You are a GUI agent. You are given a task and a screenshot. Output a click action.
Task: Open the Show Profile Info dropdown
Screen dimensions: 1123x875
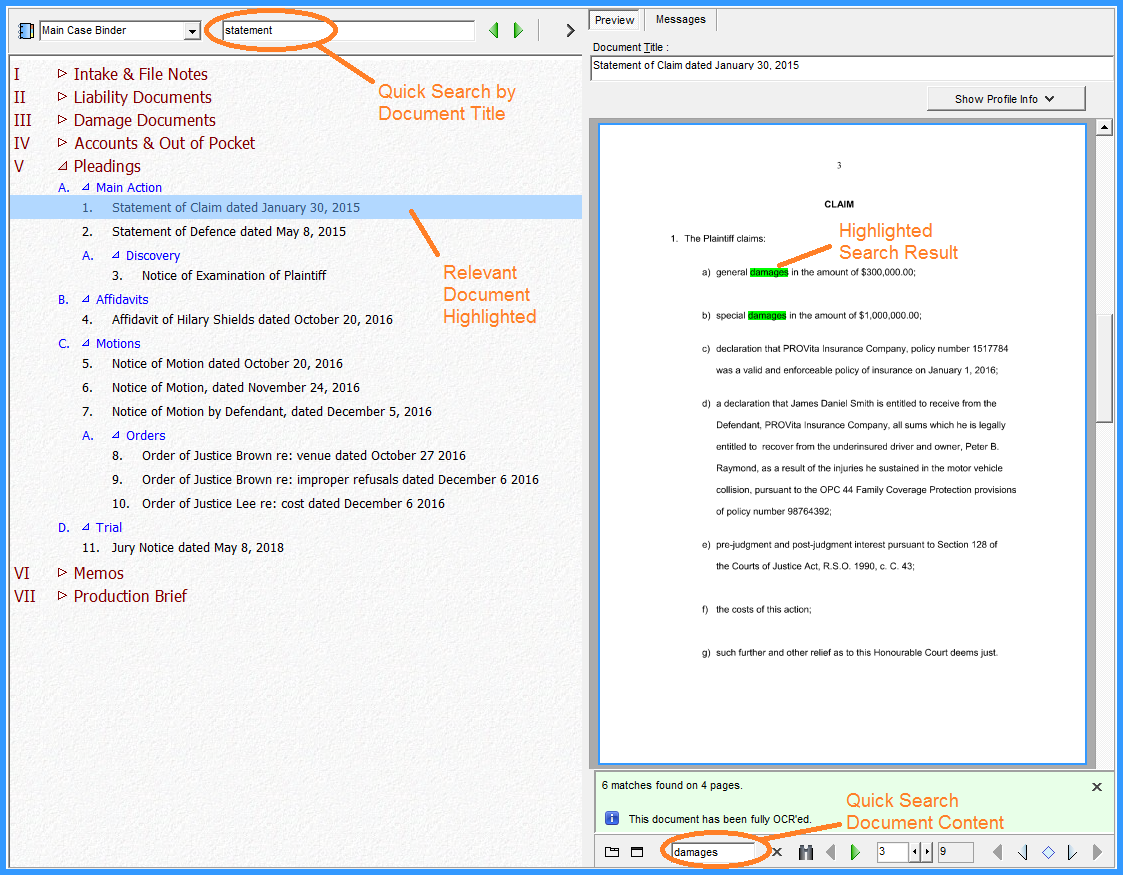click(1006, 99)
